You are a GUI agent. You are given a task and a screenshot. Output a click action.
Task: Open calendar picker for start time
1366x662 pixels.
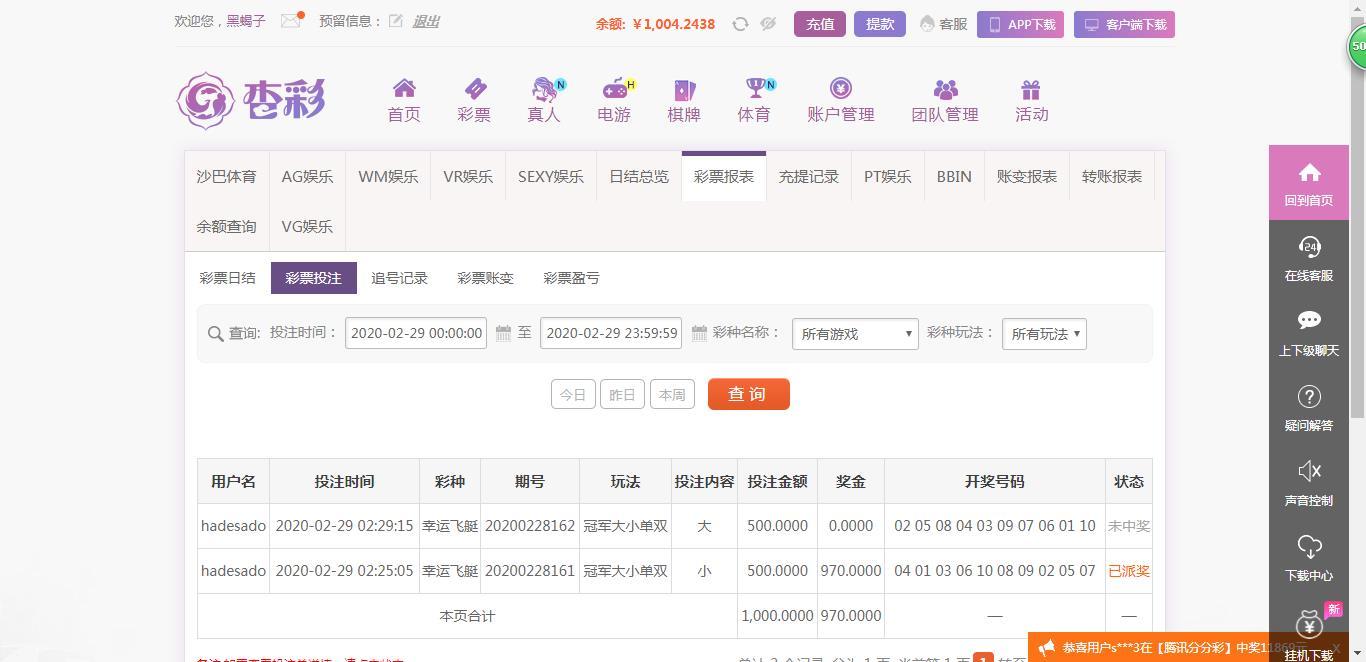pos(503,333)
